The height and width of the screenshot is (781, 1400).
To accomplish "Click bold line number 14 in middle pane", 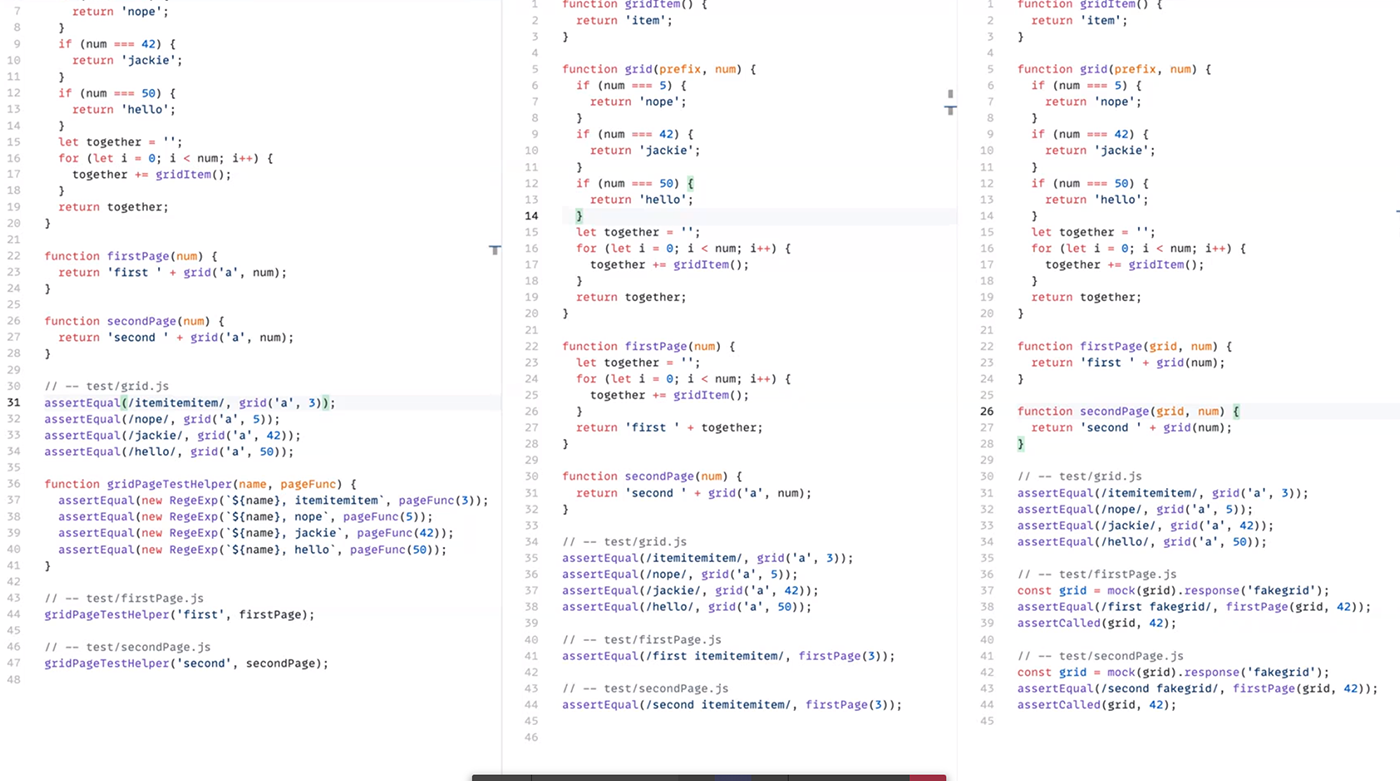I will pos(531,216).
